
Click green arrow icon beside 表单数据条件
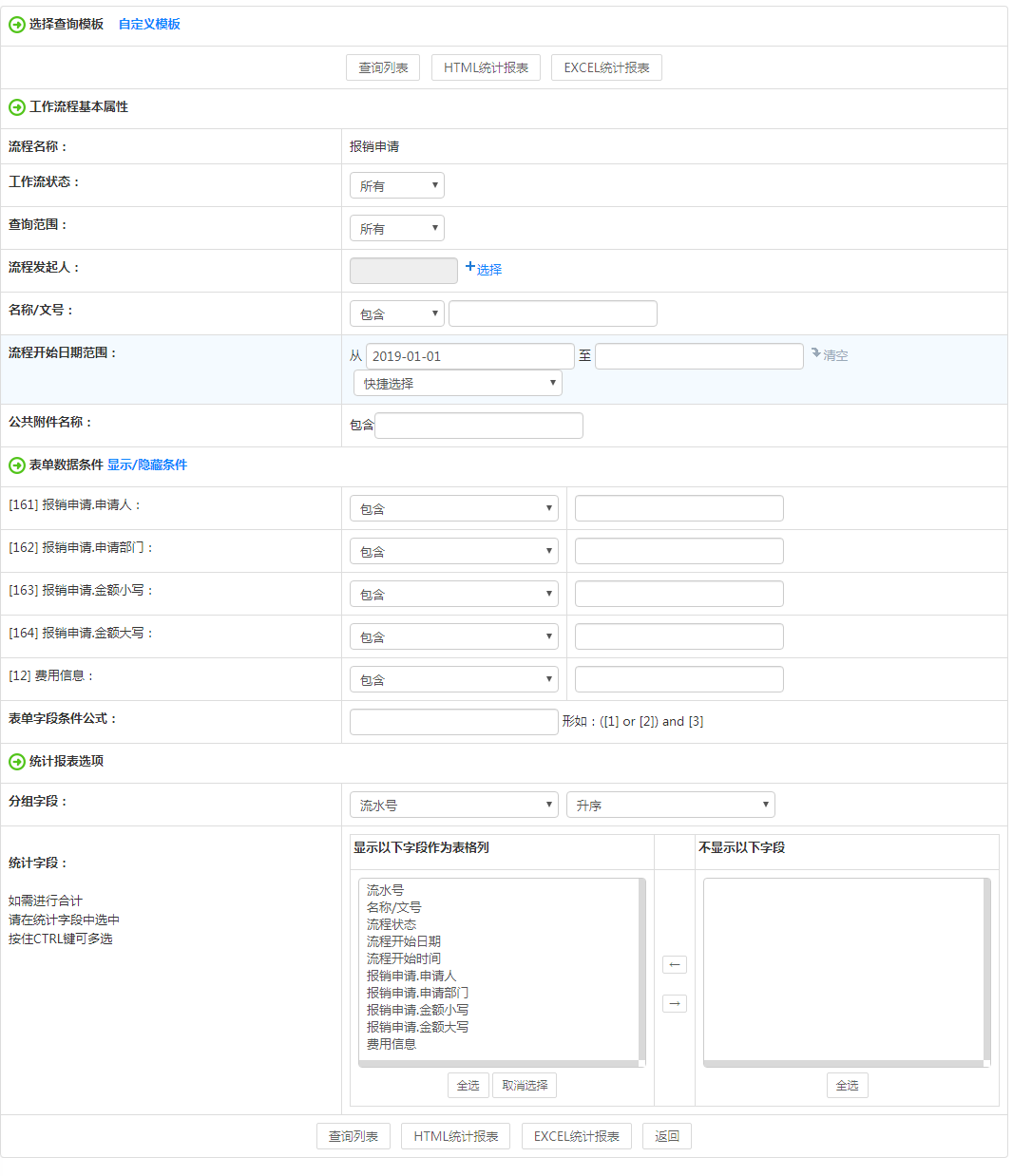[17, 465]
